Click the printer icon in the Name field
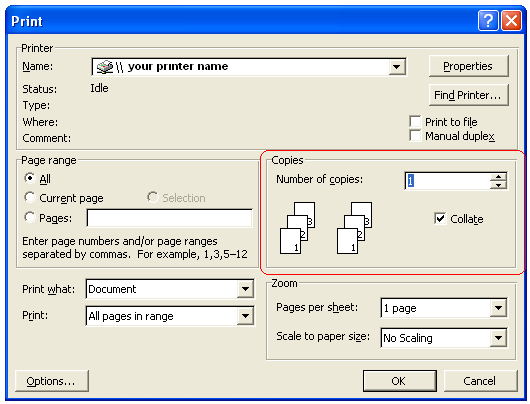The width and height of the screenshot is (530, 404). (104, 67)
